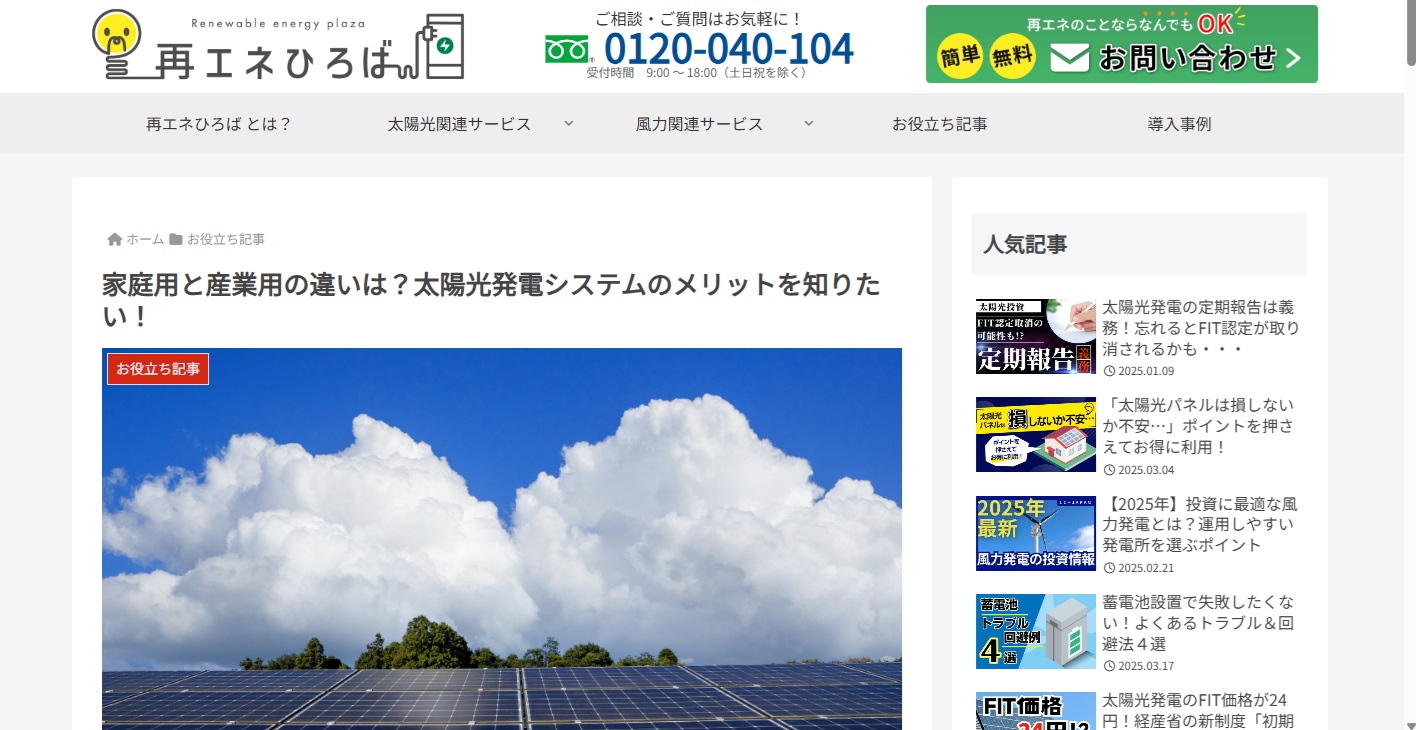Click the ご相談・ご質問はお気軽に text

pos(699,18)
